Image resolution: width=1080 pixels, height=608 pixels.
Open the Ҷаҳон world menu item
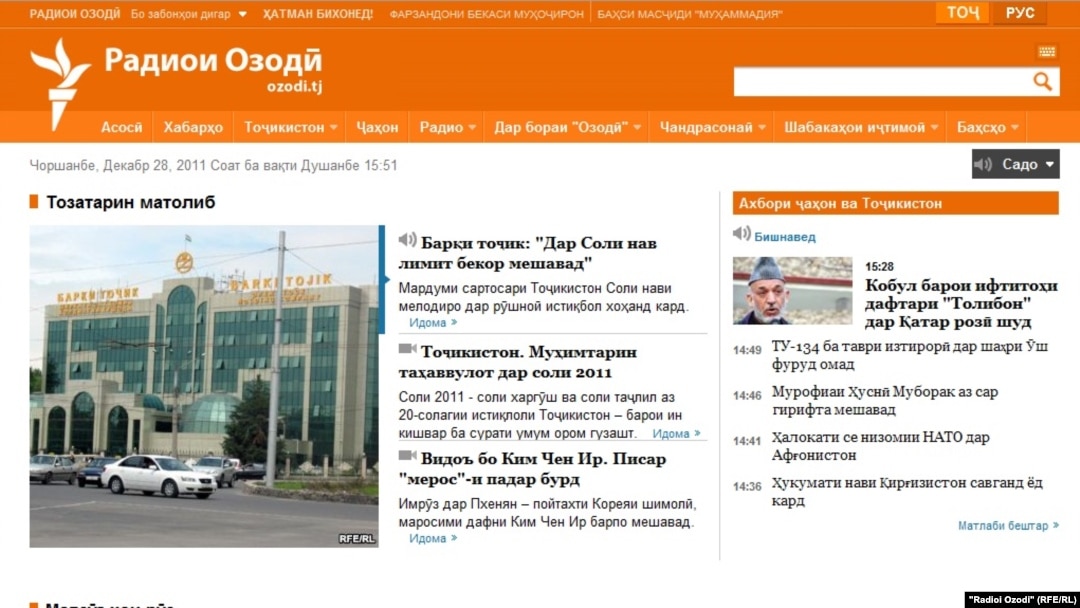point(377,127)
